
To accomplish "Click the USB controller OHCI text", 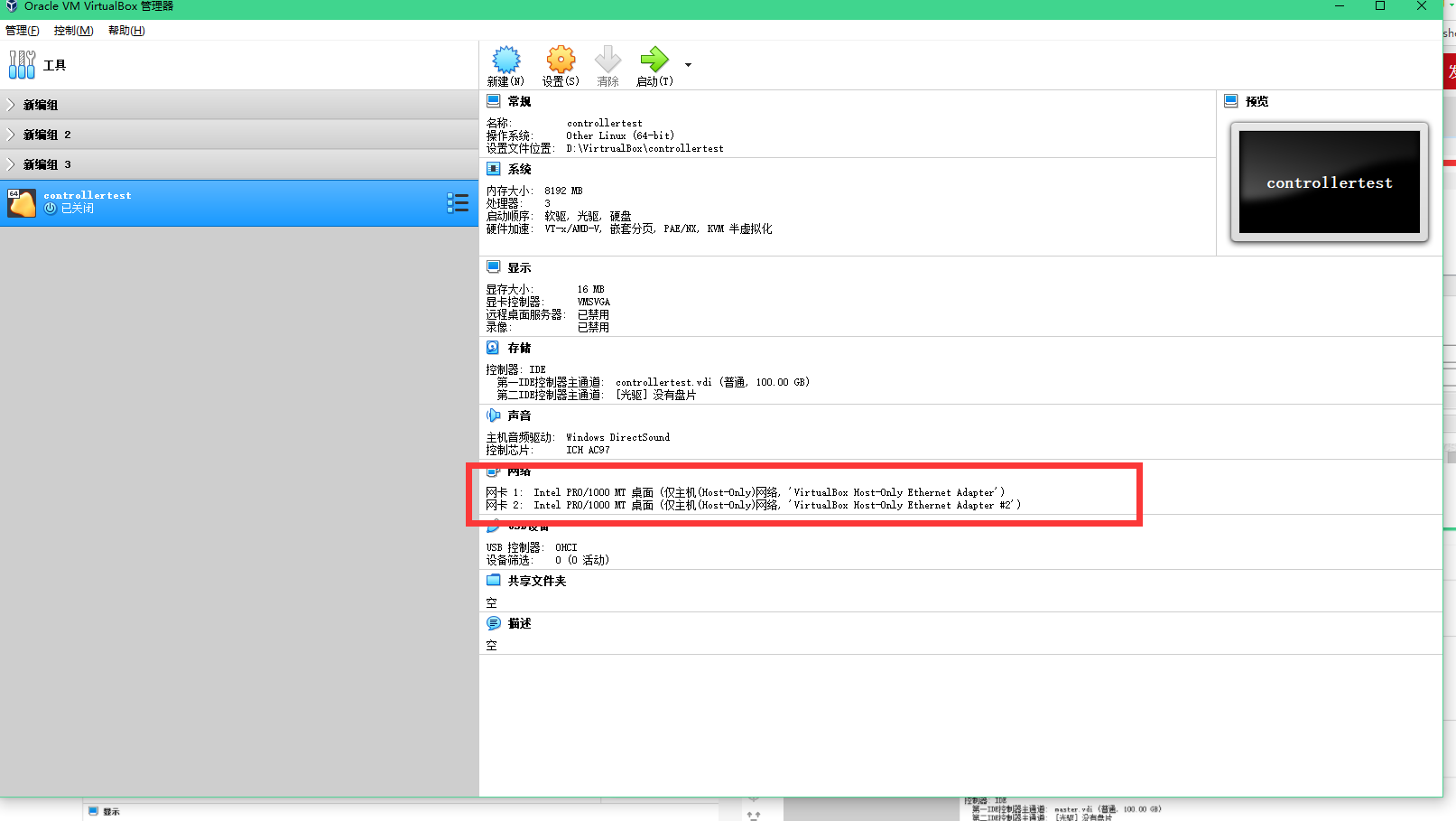I will (566, 548).
